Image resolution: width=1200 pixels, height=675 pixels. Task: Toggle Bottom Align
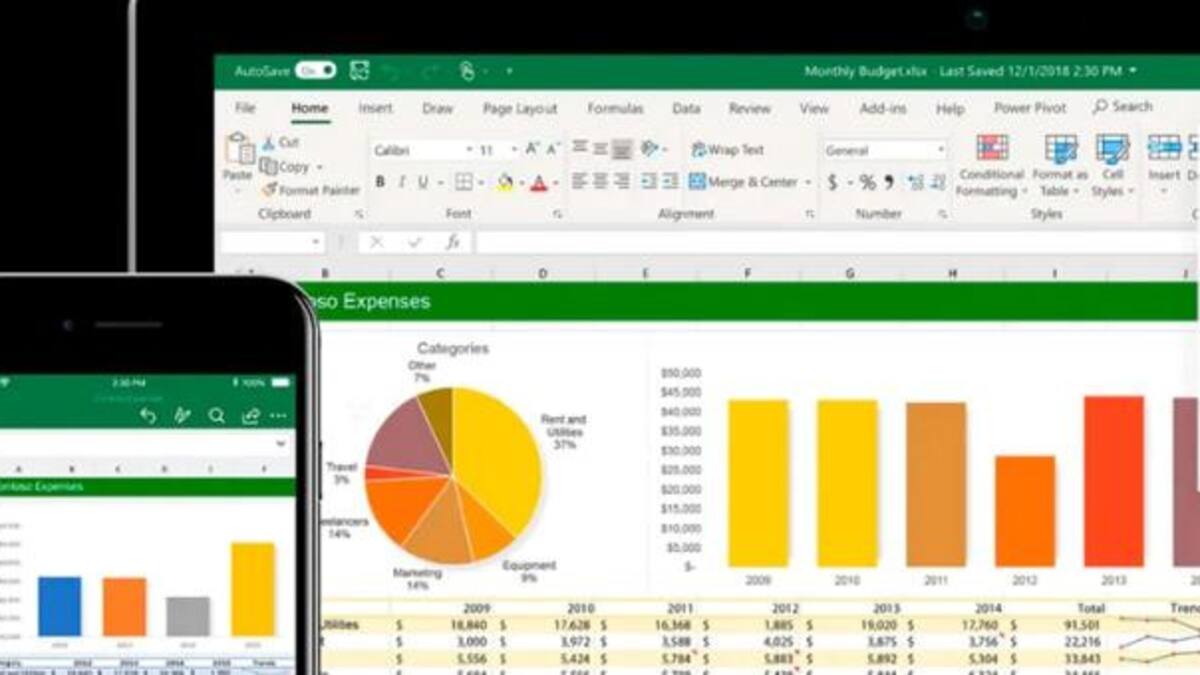622,148
